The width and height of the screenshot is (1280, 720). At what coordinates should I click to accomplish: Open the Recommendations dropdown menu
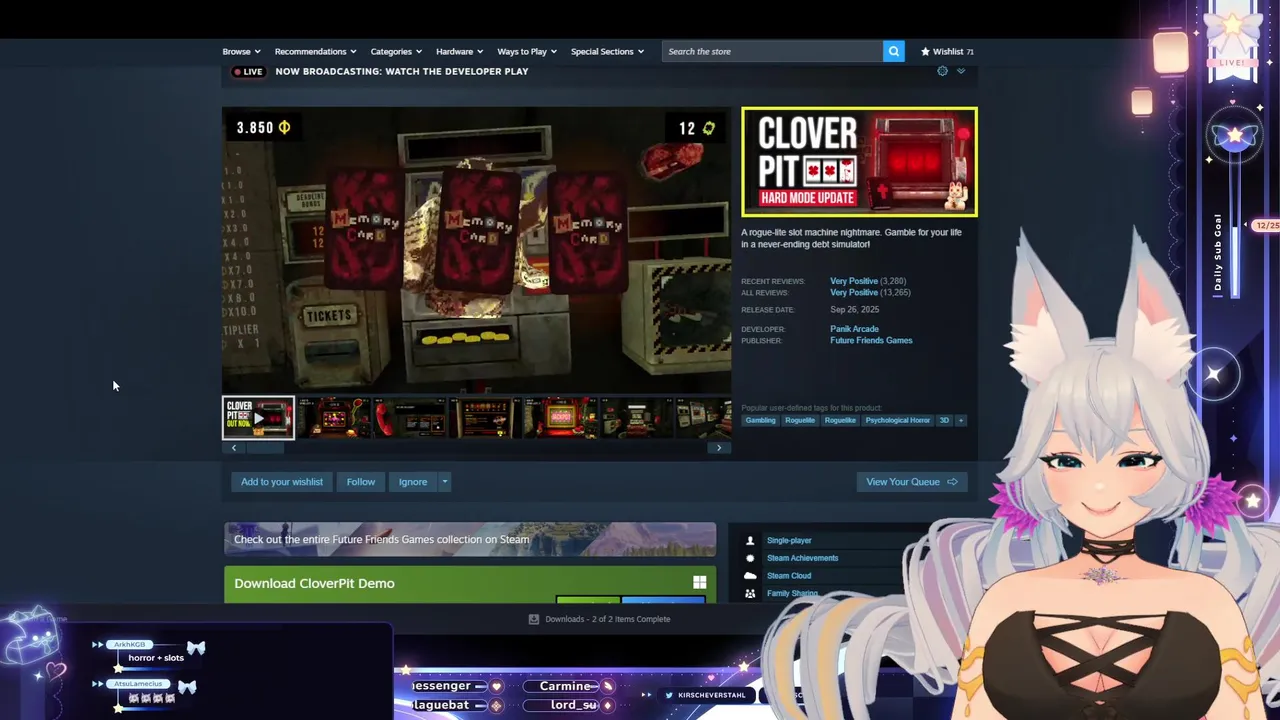[x=315, y=51]
